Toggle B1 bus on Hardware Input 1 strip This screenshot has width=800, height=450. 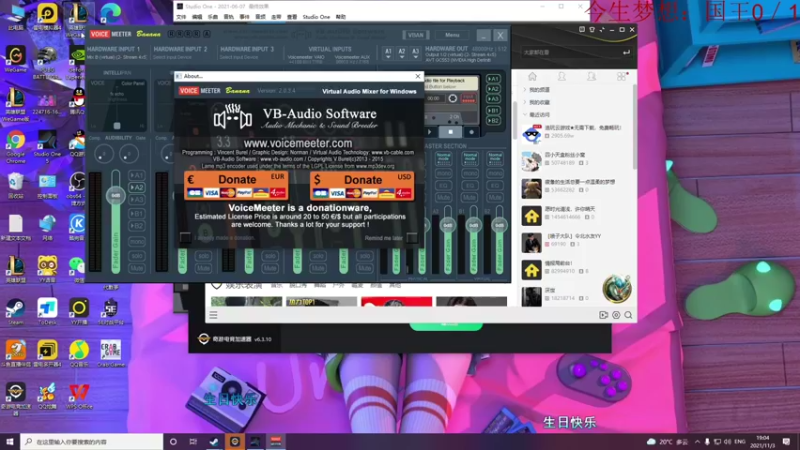pyautogui.click(x=137, y=214)
